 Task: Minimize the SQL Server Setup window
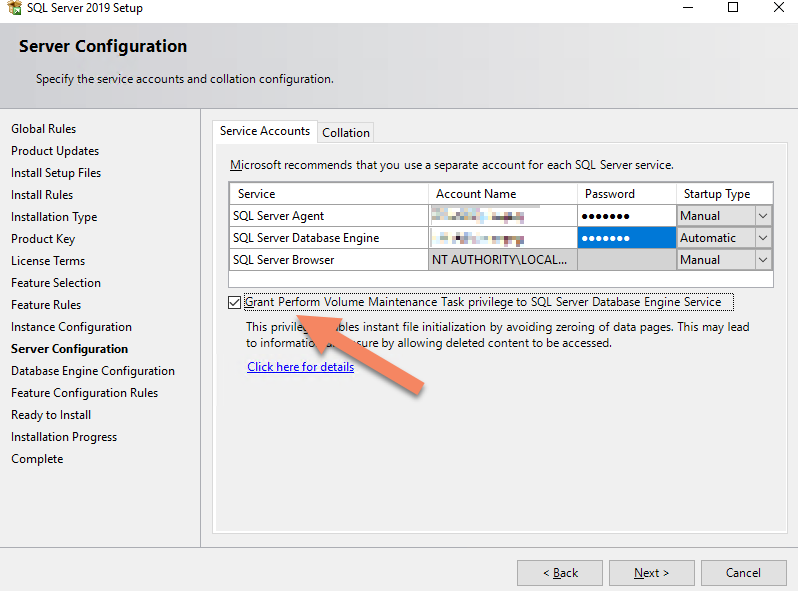(x=685, y=8)
